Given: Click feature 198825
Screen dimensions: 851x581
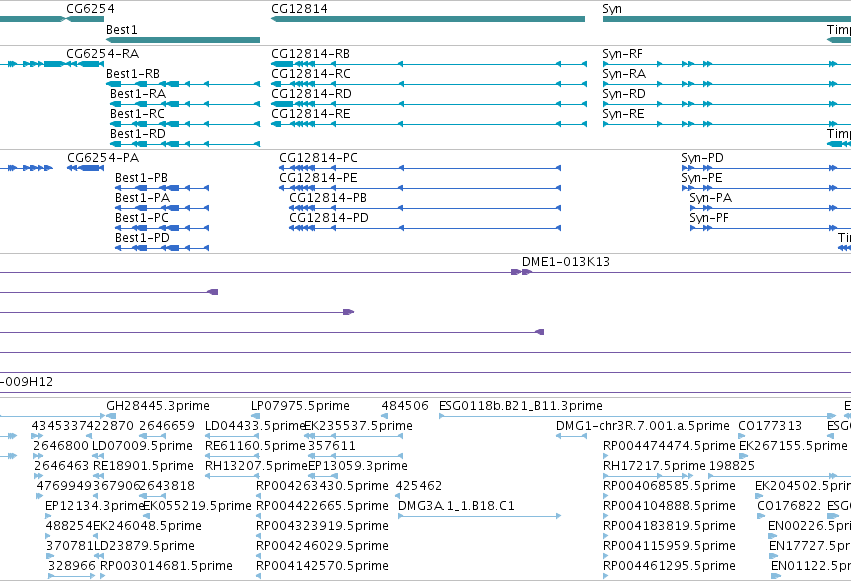Looking at the screenshot, I should [732, 466].
